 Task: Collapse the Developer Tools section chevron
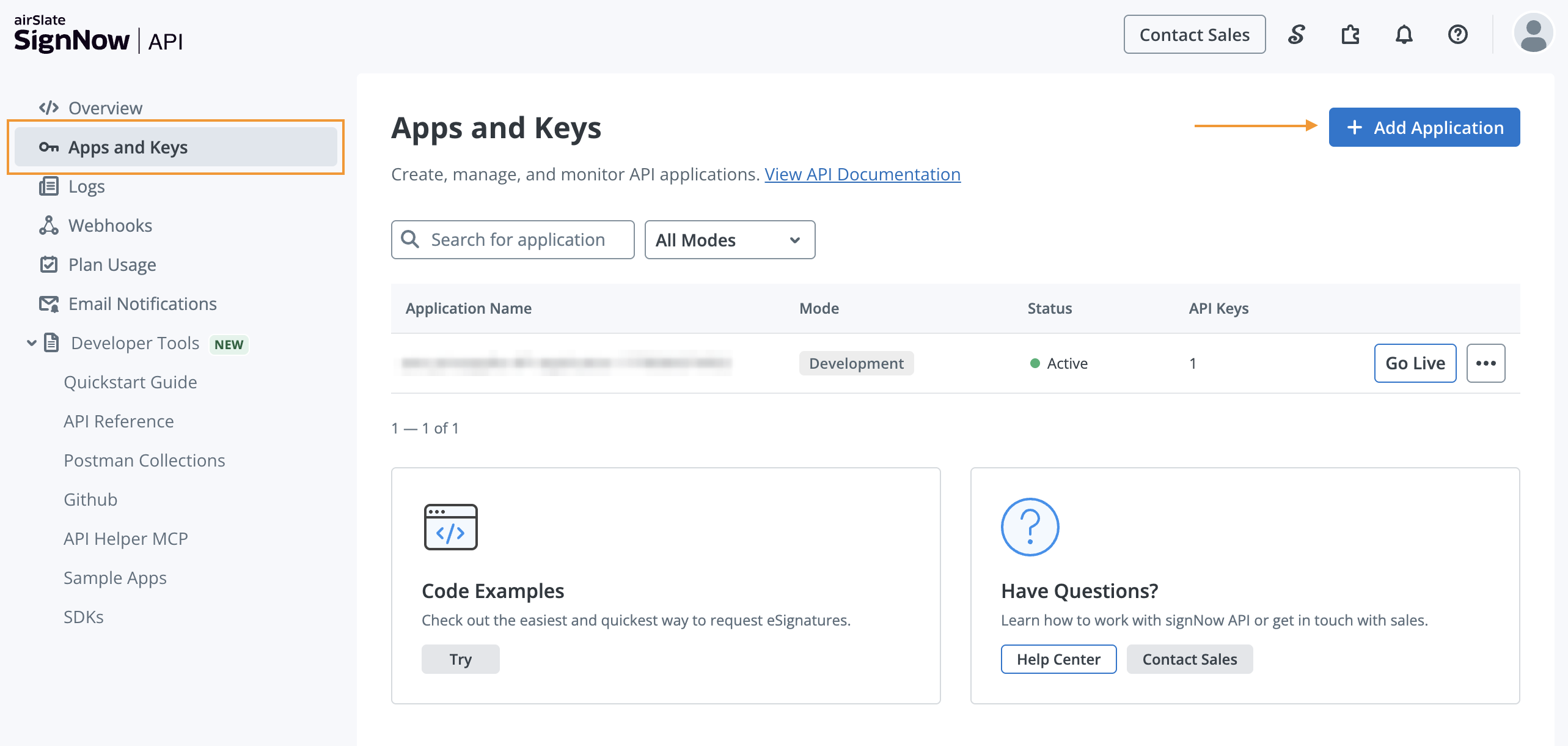(32, 342)
